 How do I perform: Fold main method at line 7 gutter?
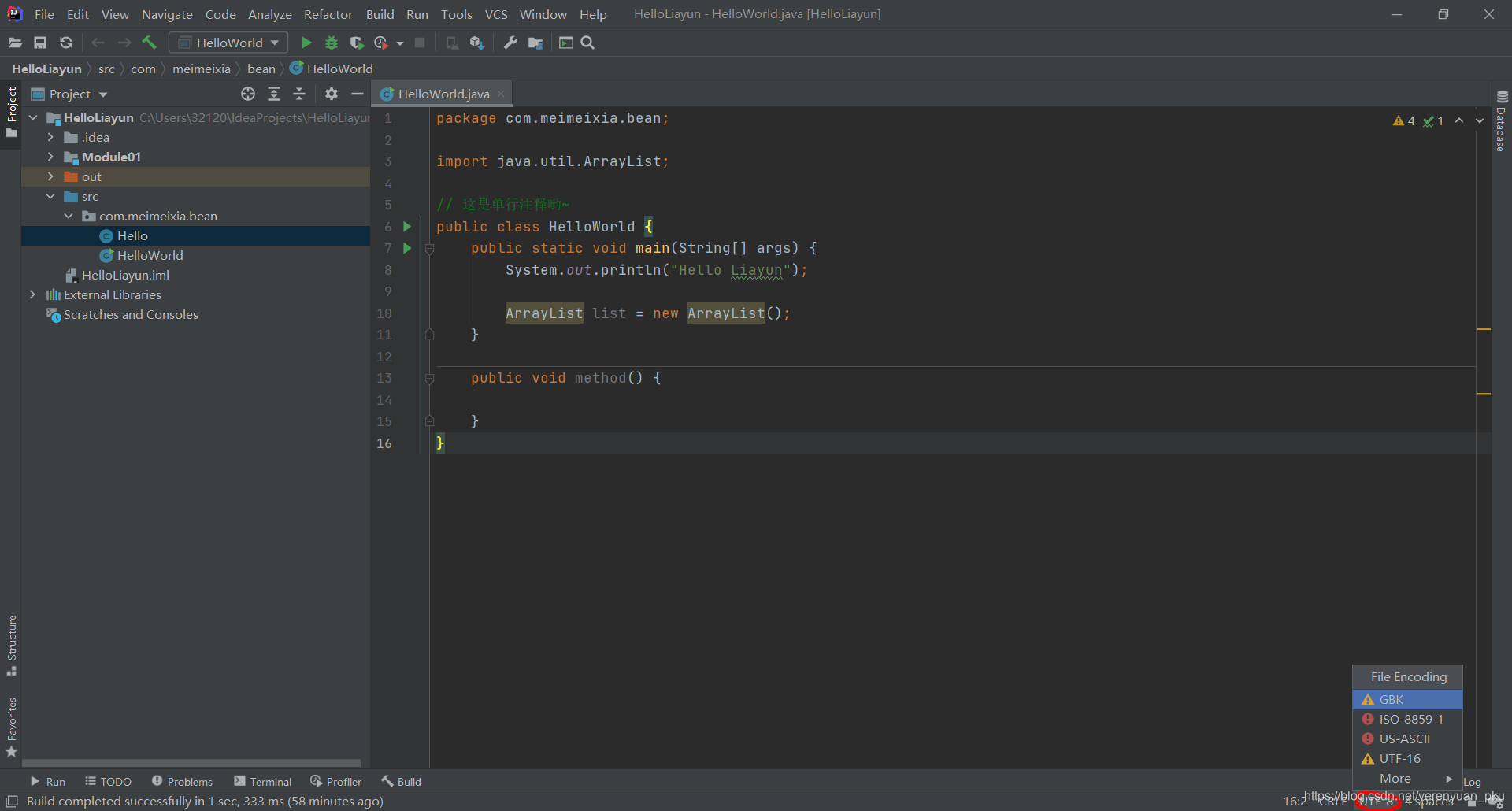[x=430, y=249]
